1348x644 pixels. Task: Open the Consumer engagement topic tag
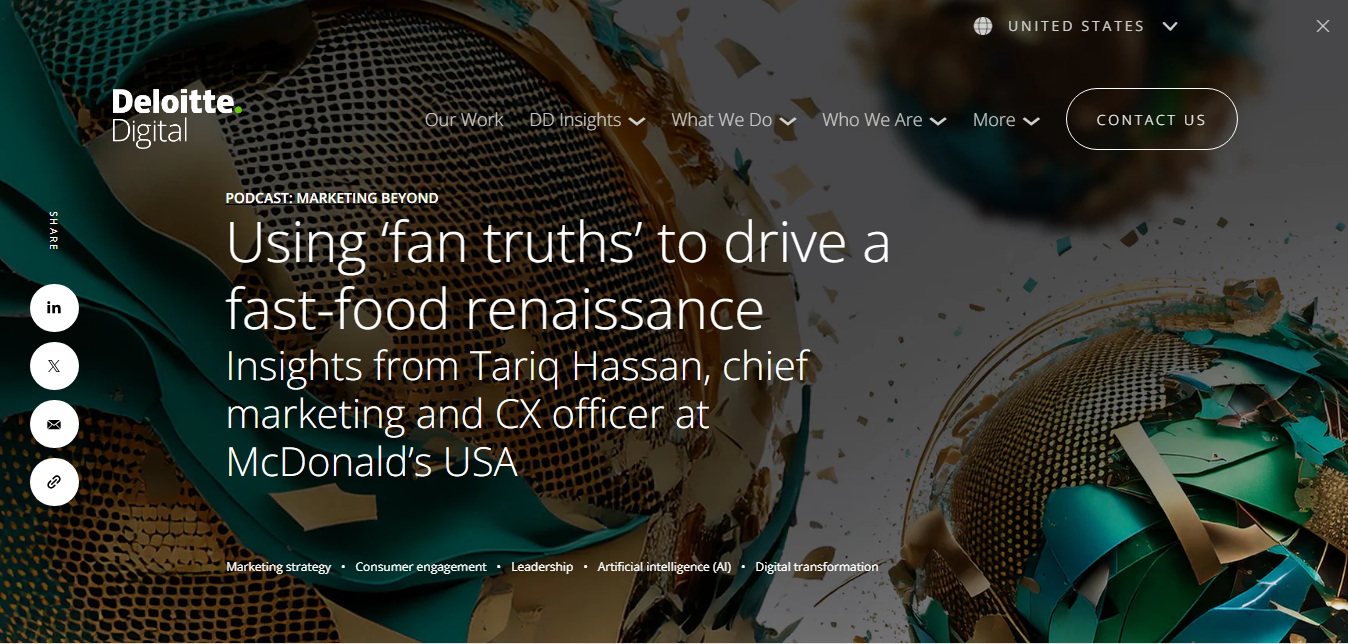click(421, 567)
